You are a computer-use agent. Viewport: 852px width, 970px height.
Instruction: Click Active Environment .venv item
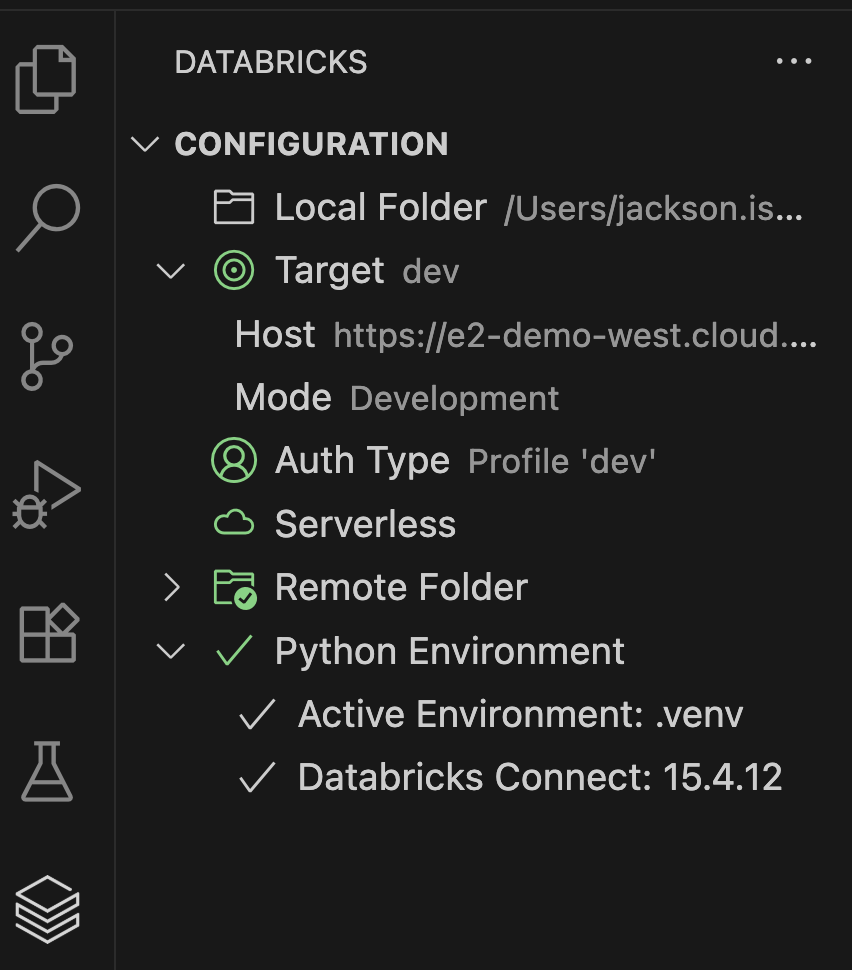[519, 715]
